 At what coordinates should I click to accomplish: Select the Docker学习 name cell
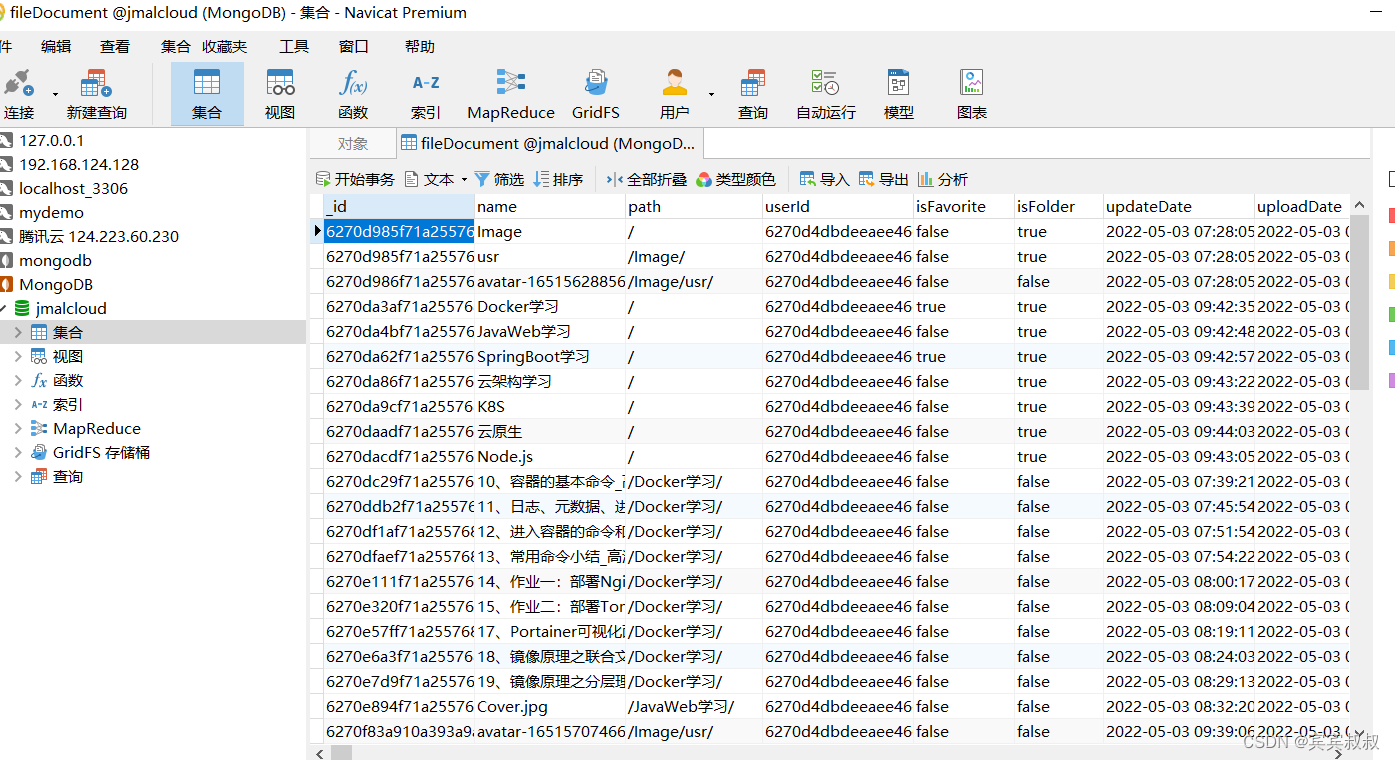pyautogui.click(x=550, y=306)
